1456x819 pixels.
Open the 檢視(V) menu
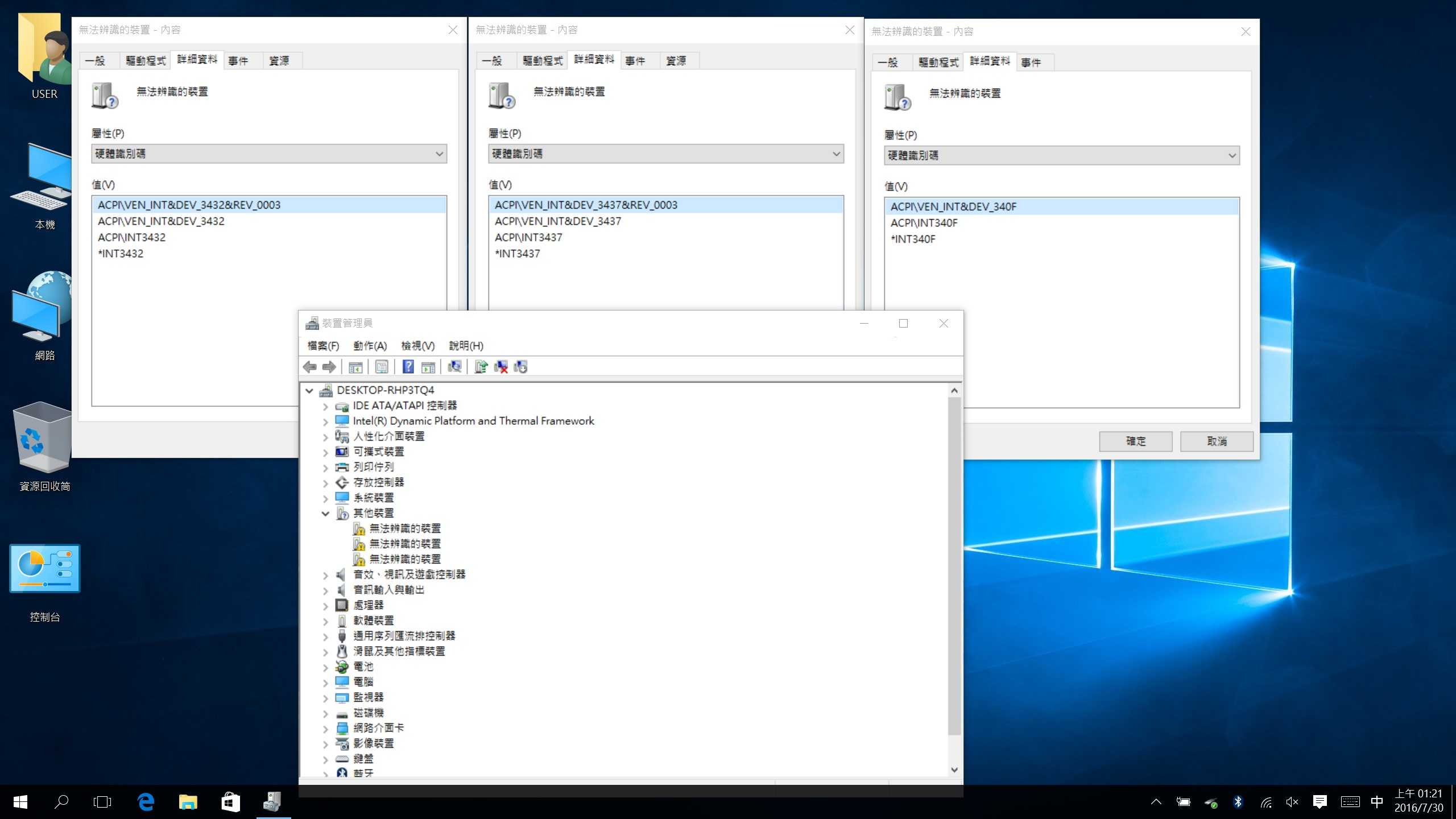pyautogui.click(x=418, y=346)
